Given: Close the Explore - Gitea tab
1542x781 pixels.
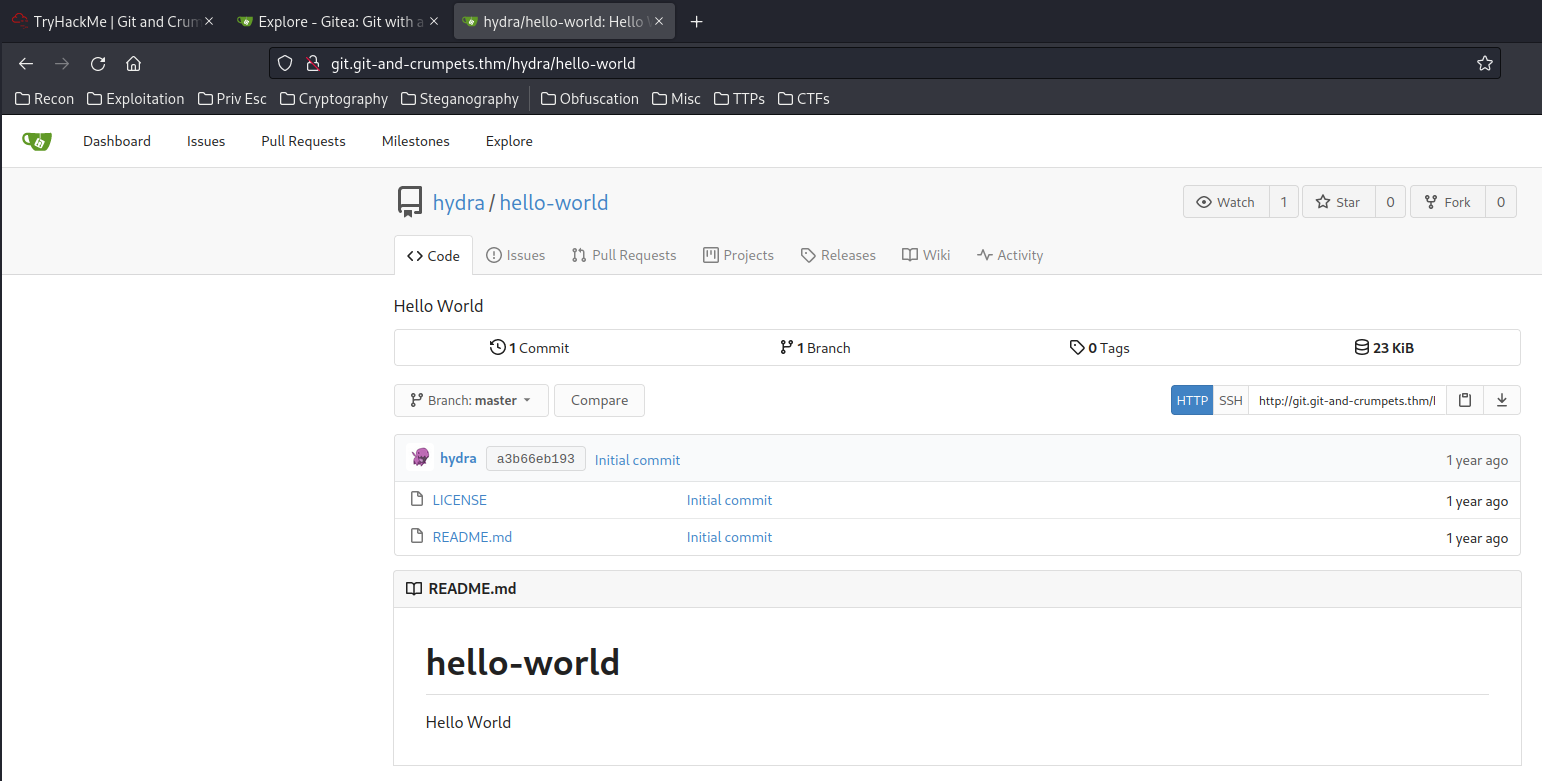Looking at the screenshot, I should point(434,22).
